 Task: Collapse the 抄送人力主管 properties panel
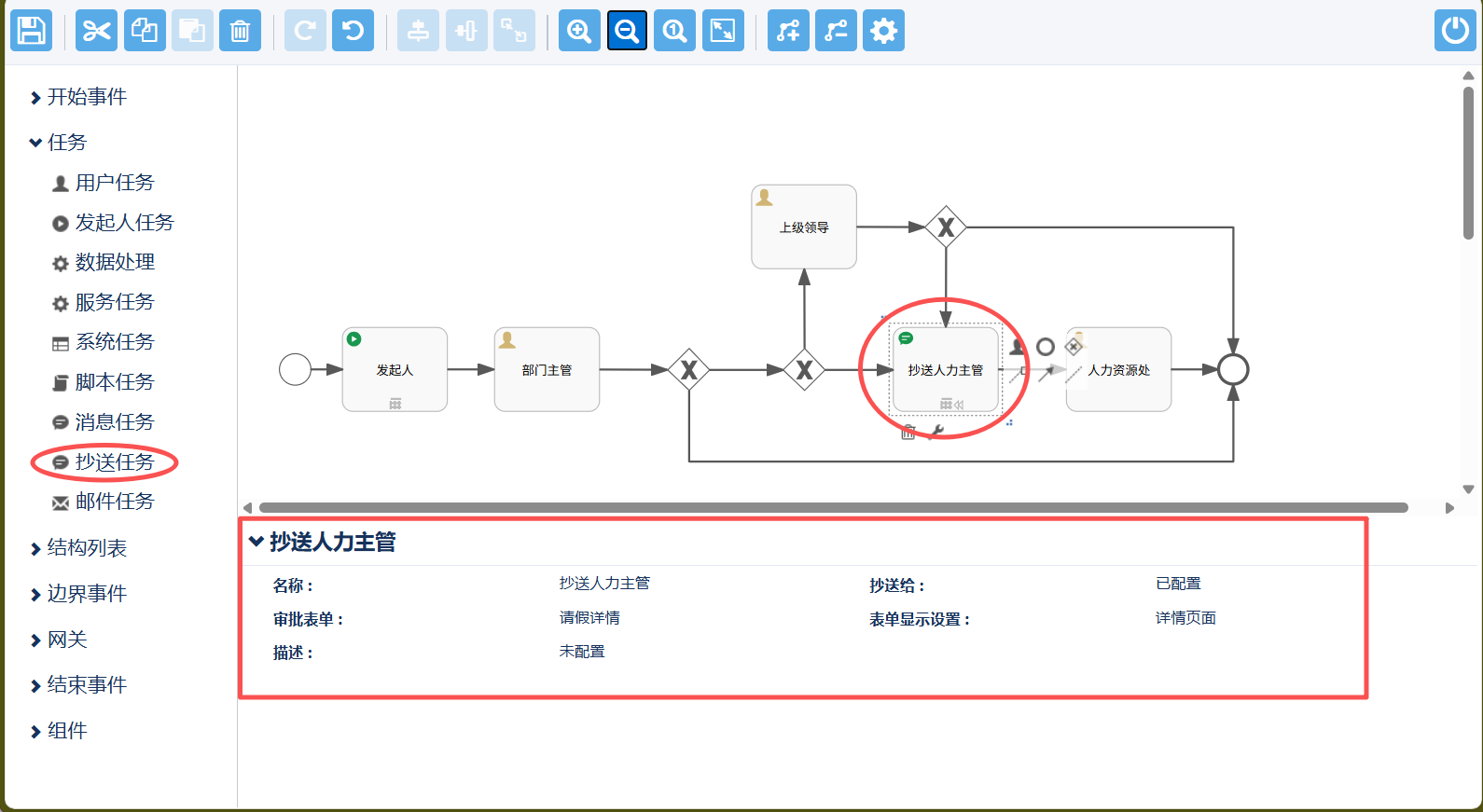256,542
